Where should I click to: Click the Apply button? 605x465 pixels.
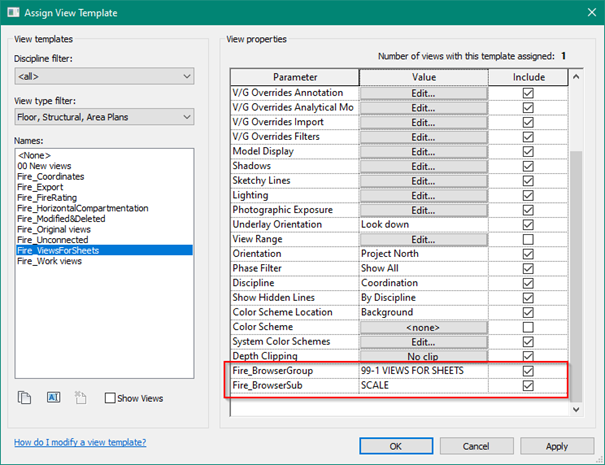pyautogui.click(x=557, y=446)
